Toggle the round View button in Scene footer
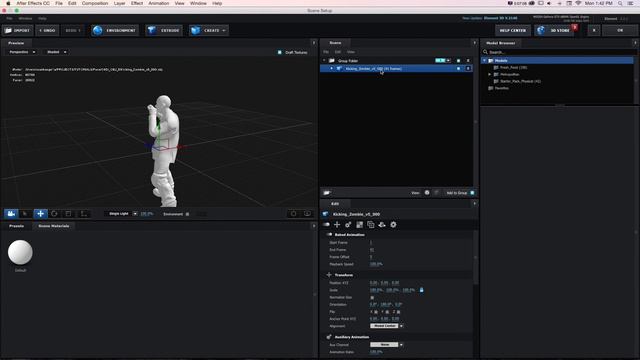 point(427,193)
